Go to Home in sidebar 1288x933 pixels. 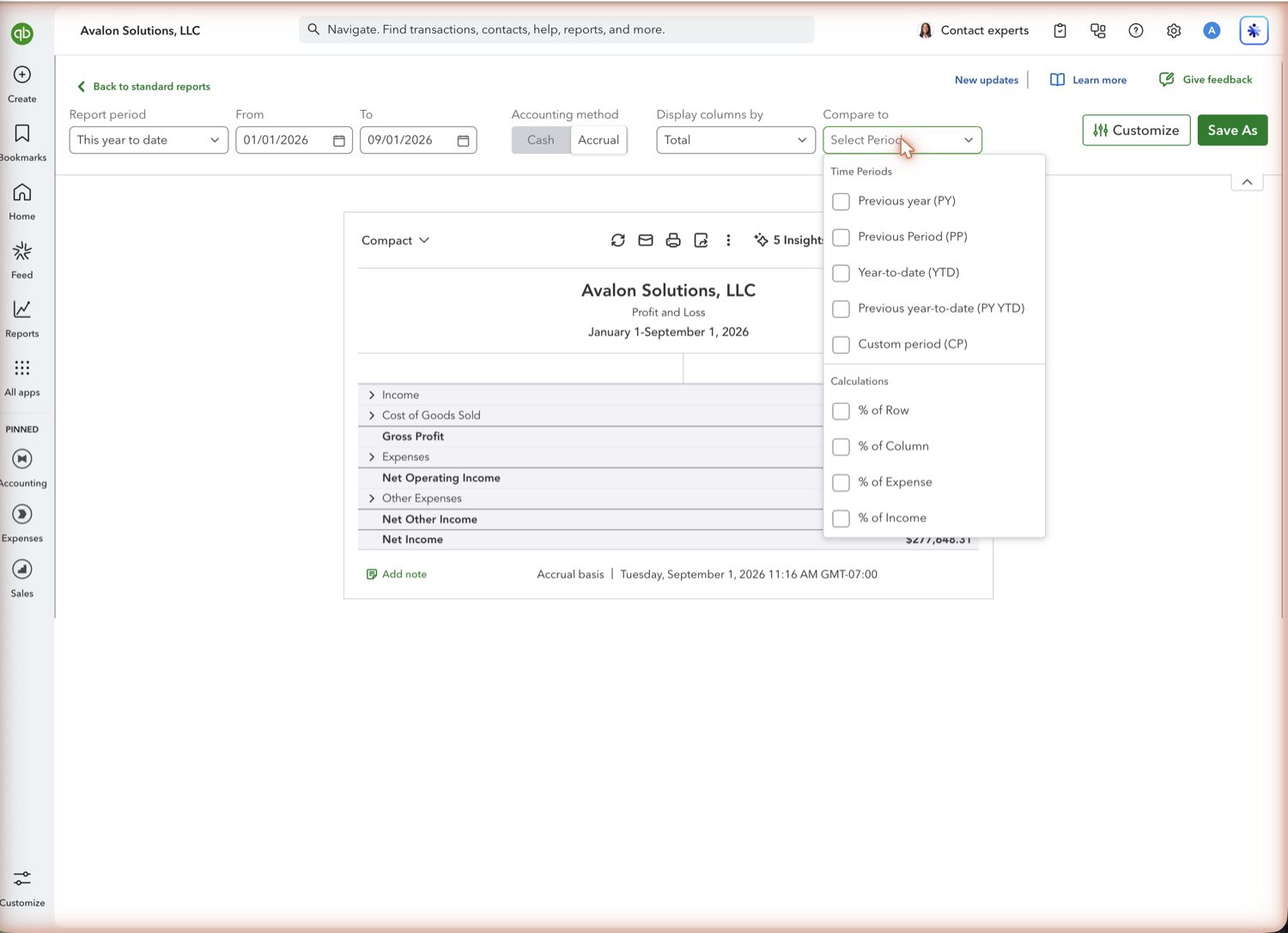point(22,192)
